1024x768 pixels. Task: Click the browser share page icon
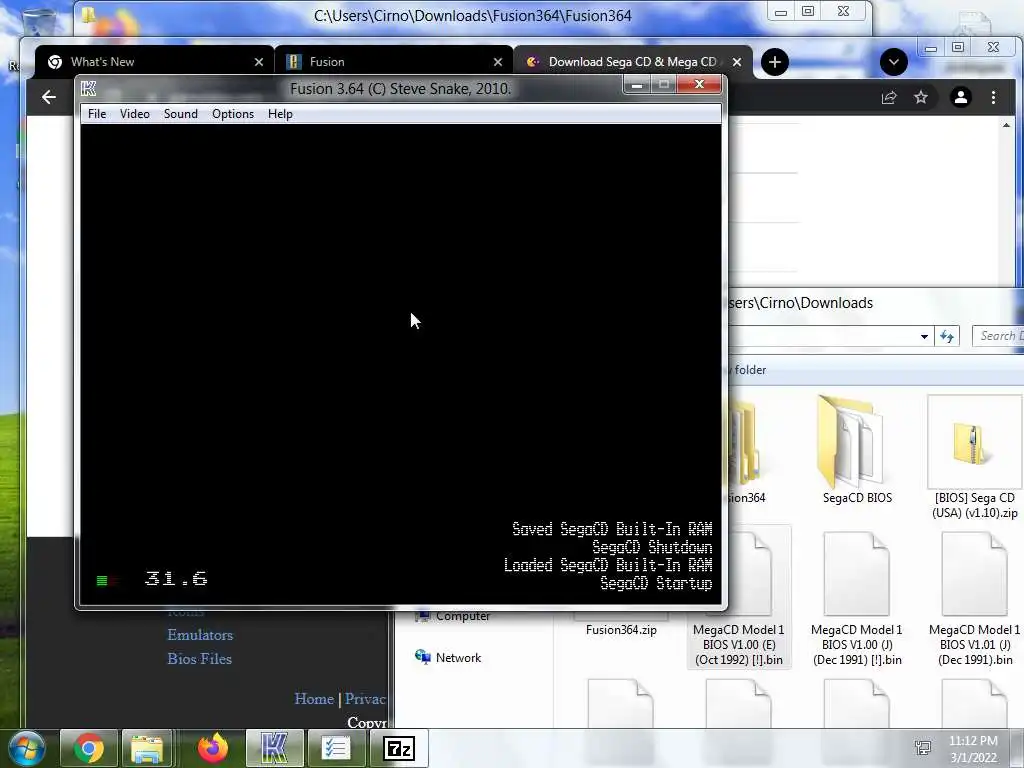click(x=889, y=97)
